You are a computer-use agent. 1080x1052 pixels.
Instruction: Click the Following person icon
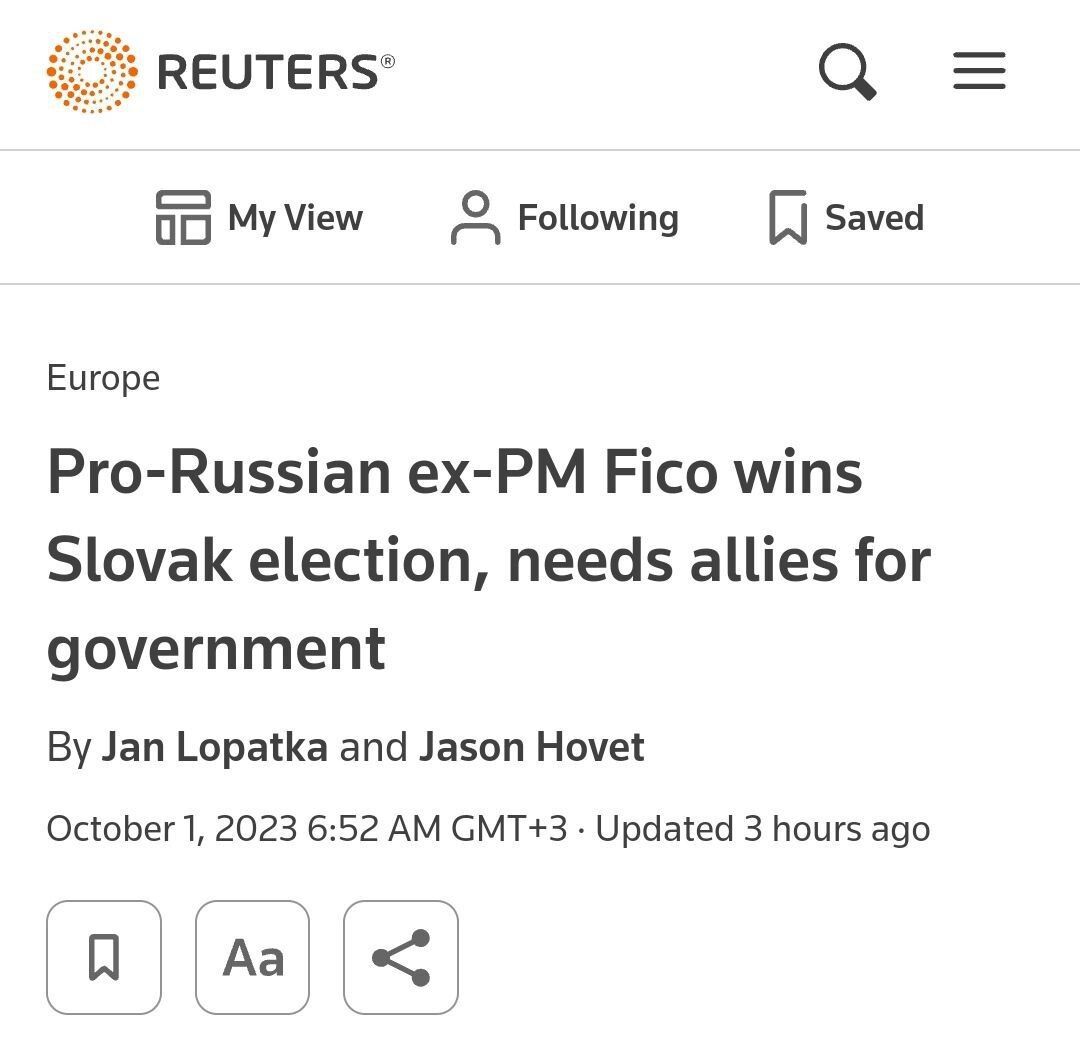click(x=475, y=217)
